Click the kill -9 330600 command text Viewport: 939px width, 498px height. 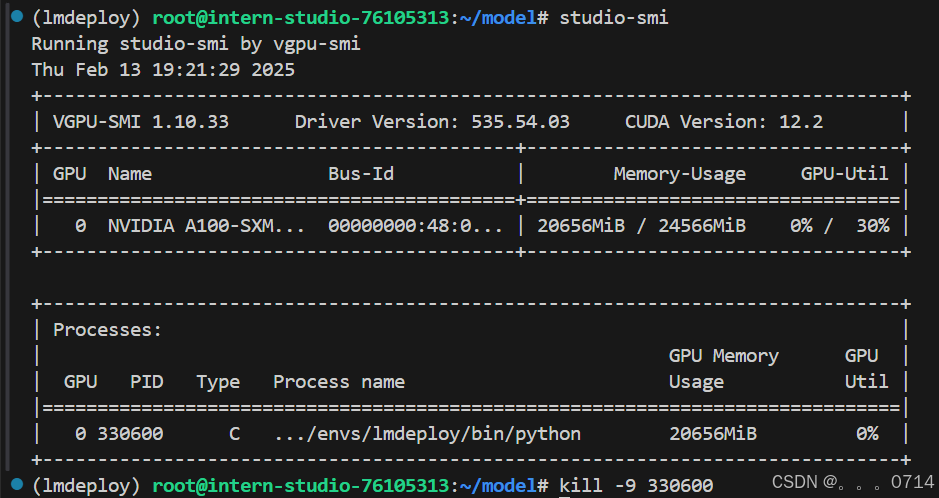(x=636, y=485)
